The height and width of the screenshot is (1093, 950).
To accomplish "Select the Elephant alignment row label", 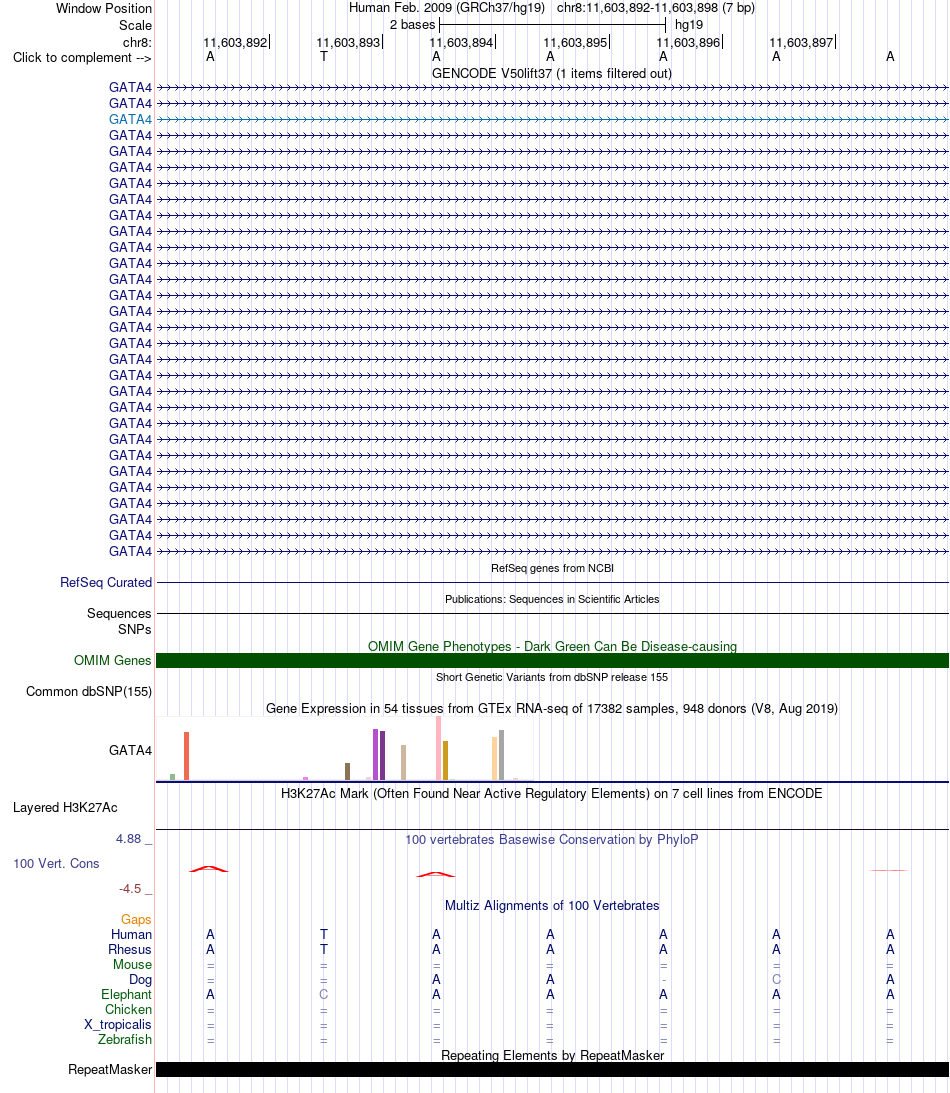I will pyautogui.click(x=126, y=994).
